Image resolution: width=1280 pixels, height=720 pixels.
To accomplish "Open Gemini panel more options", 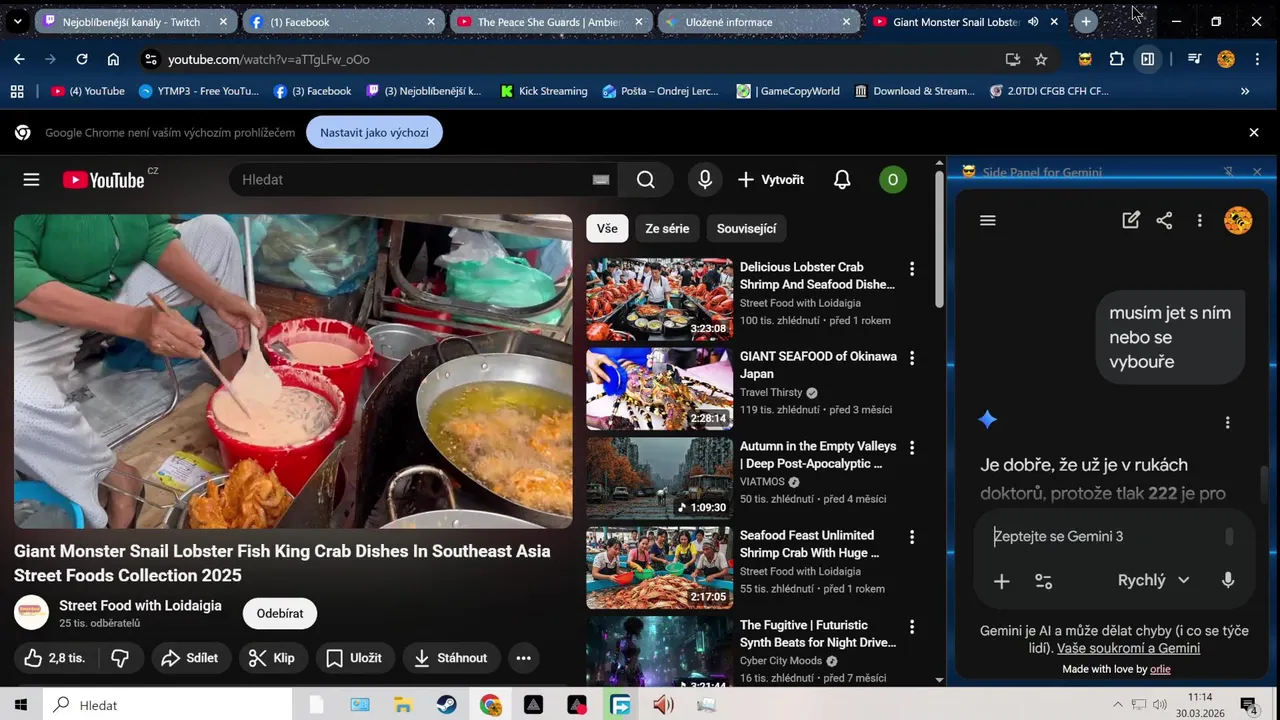I will 1199,221.
